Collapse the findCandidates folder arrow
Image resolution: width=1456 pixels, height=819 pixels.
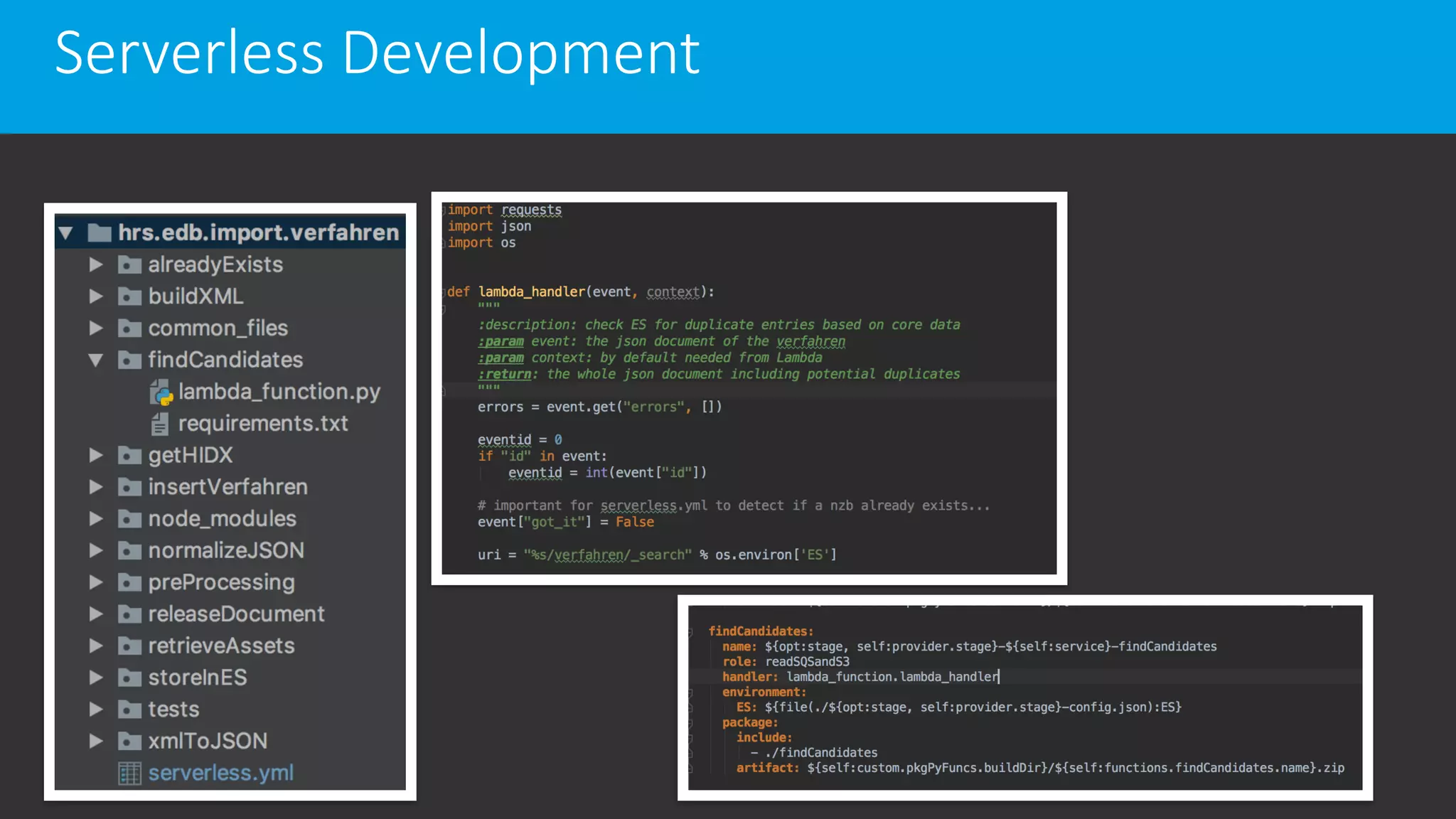coord(96,360)
